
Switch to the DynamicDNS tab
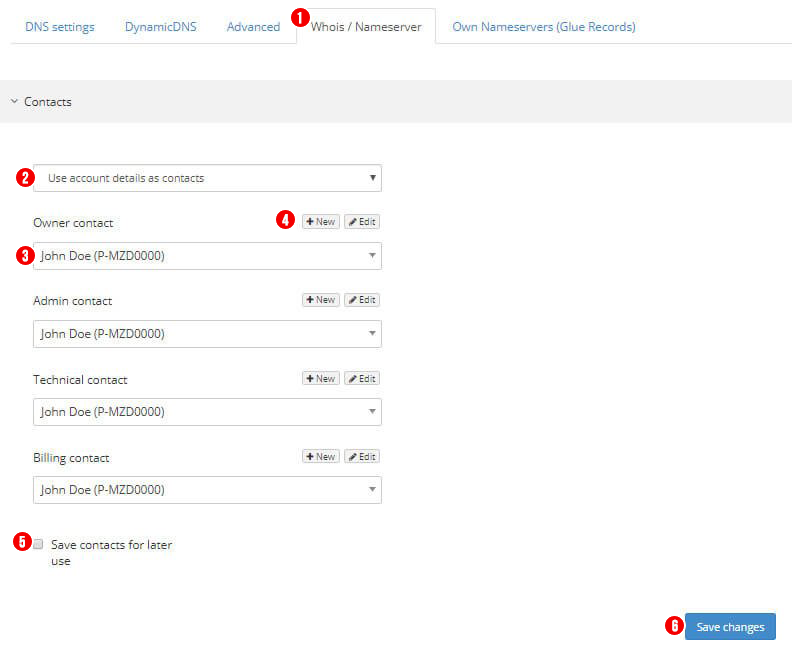click(x=161, y=27)
